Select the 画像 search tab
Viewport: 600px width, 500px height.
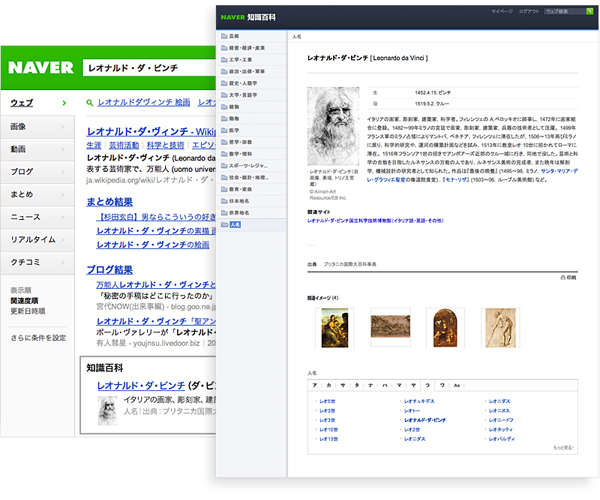click(x=19, y=127)
